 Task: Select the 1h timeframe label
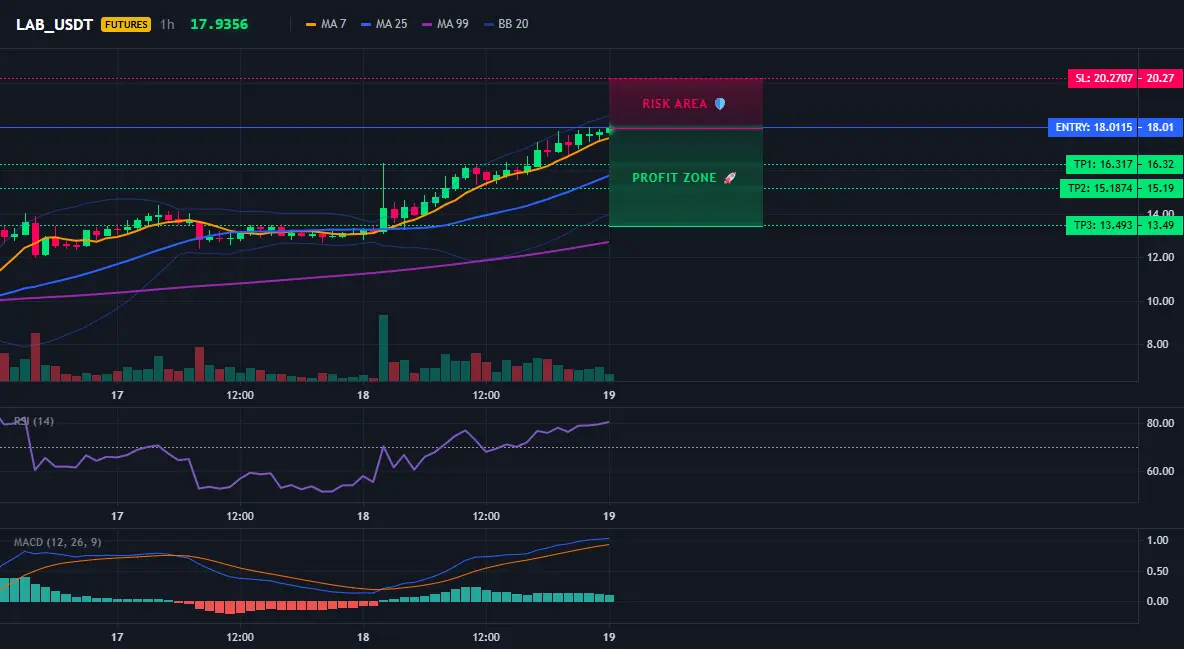point(167,24)
